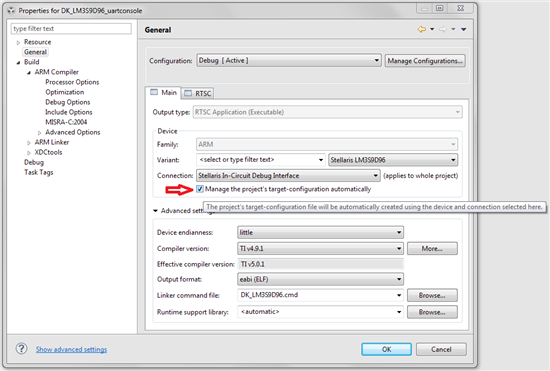Open the Device endianness dropdown

(x=320, y=232)
